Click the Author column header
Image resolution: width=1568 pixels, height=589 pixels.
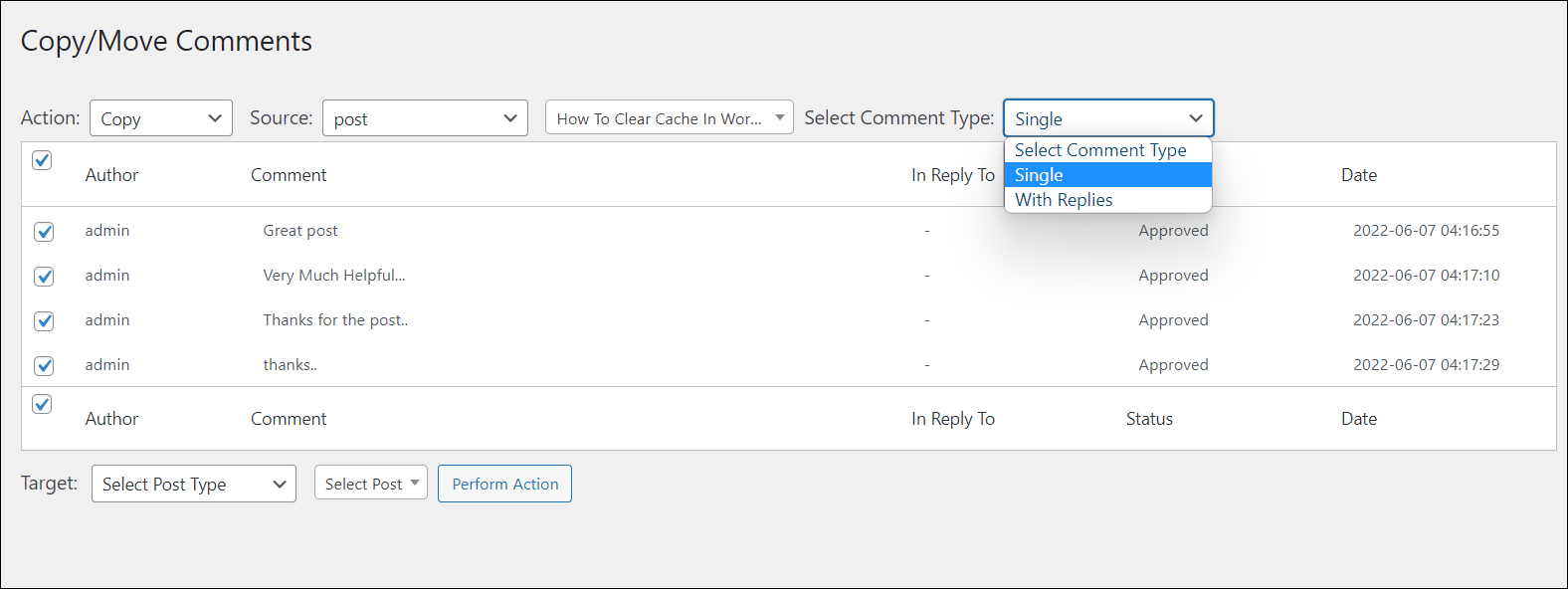coord(111,175)
